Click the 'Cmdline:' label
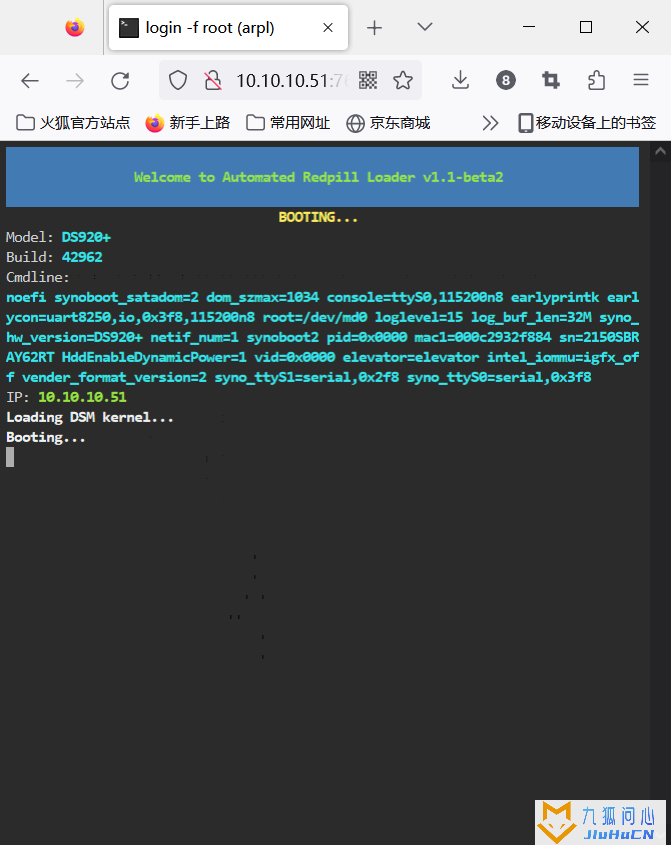This screenshot has width=671, height=845. (x=38, y=277)
